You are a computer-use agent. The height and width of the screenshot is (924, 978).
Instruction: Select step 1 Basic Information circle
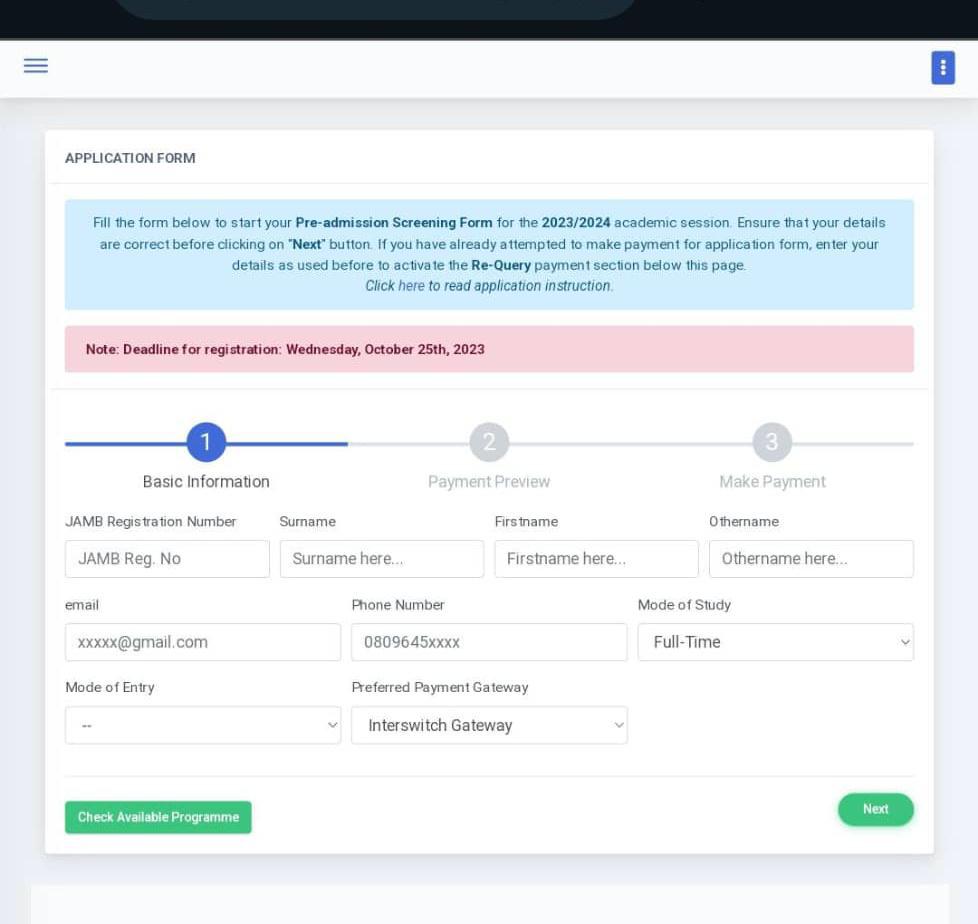(x=206, y=442)
